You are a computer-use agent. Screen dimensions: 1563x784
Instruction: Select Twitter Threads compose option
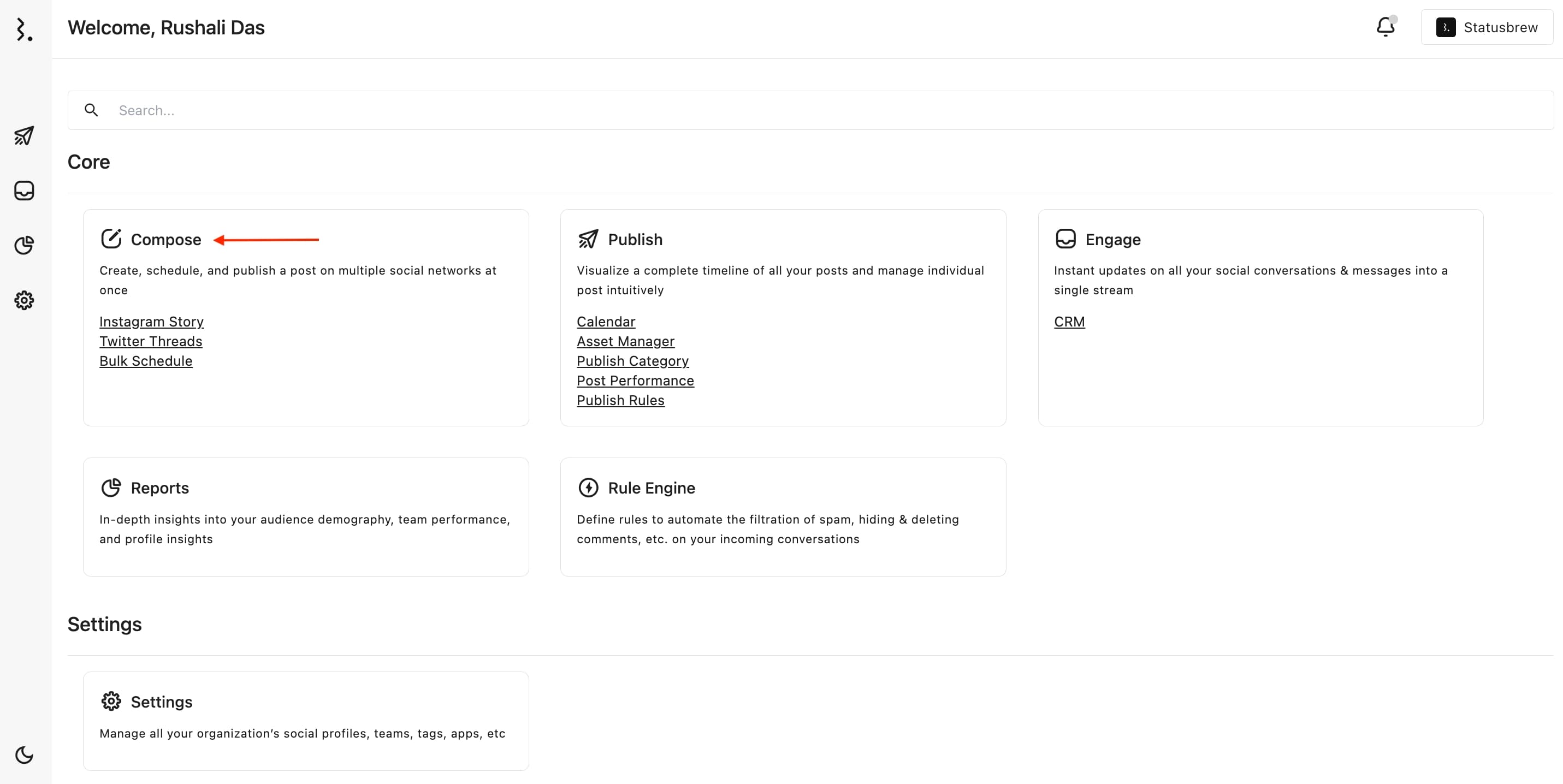[150, 341]
